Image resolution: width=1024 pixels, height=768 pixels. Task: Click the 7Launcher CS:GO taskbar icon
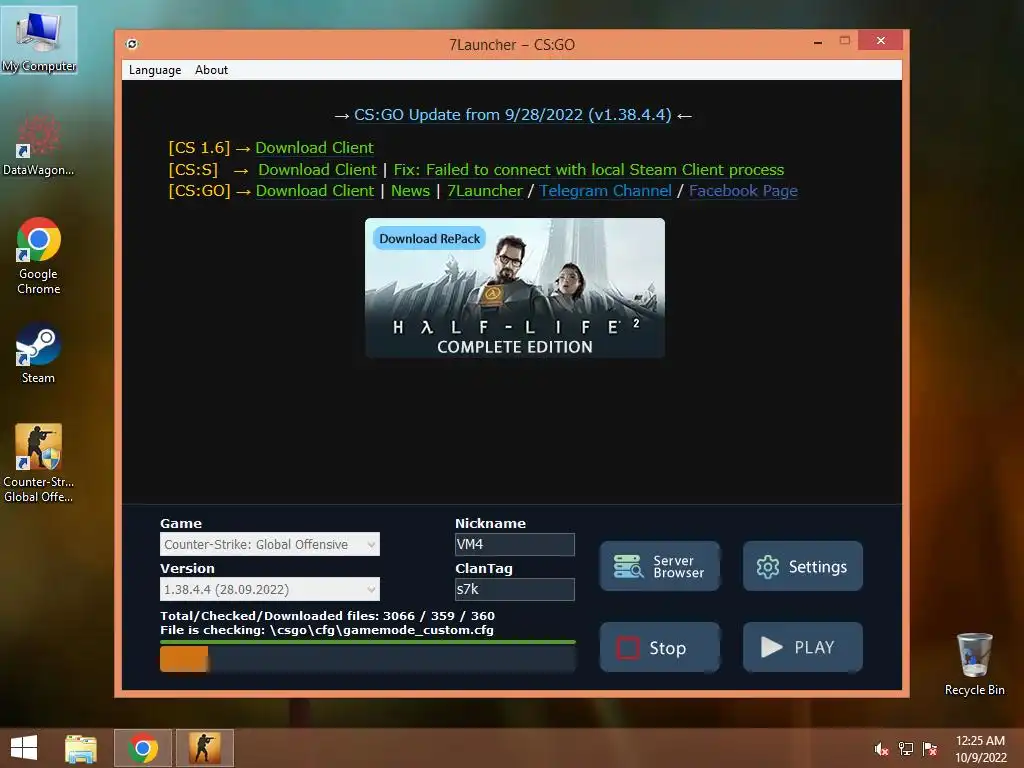coord(204,748)
